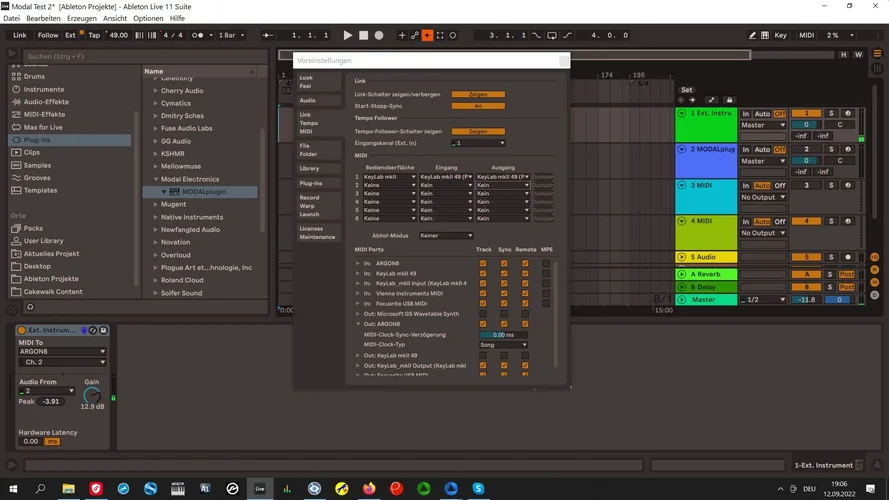Toggle Start-Stopp-Sync An switch
This screenshot has width=889, height=500.
click(x=477, y=105)
